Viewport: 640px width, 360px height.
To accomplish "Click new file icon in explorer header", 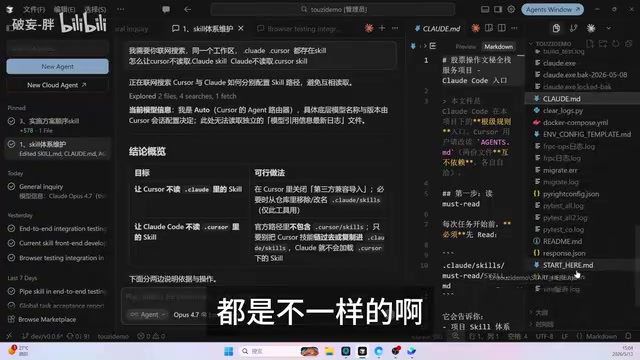I will pyautogui.click(x=589, y=43).
